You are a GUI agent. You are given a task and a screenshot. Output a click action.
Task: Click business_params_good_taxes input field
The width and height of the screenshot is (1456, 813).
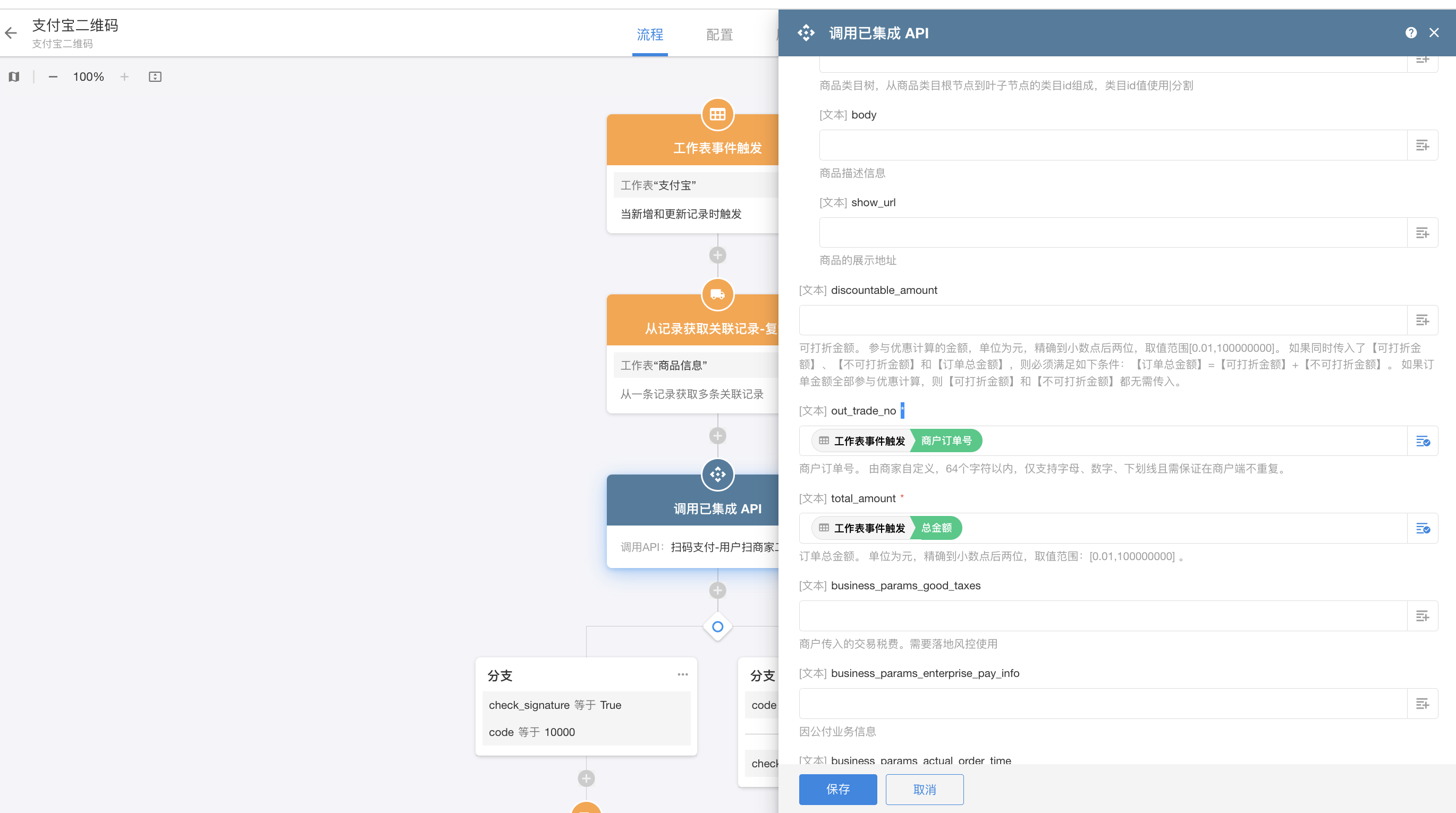(1102, 616)
